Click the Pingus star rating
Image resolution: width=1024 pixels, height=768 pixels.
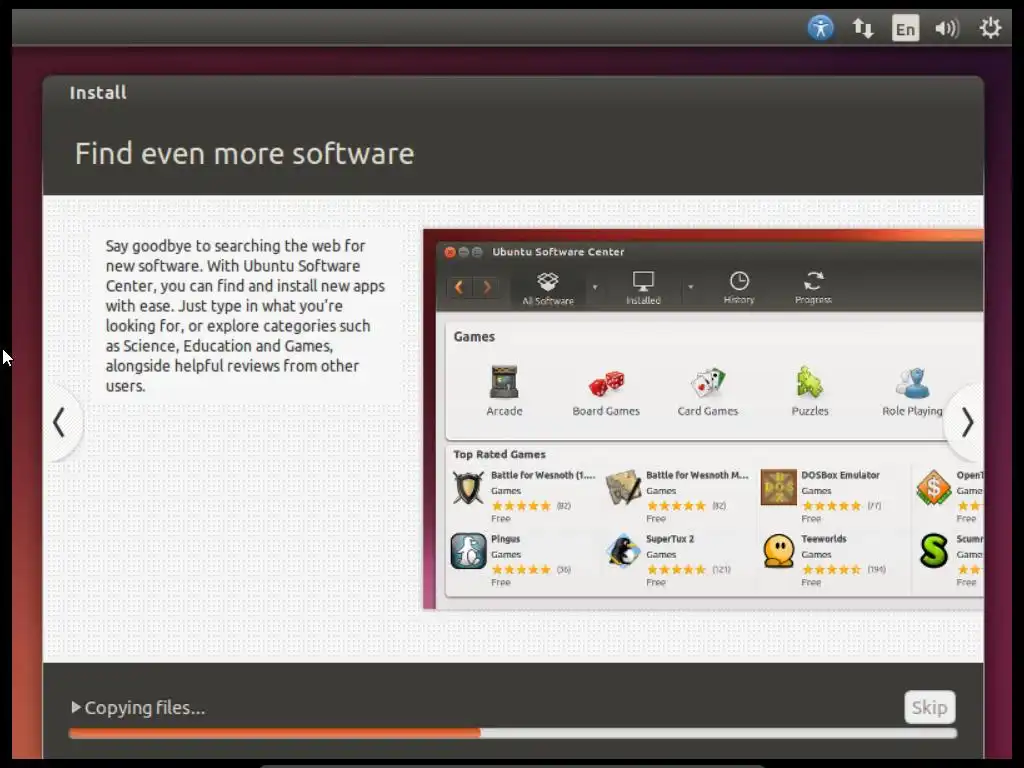pos(521,569)
